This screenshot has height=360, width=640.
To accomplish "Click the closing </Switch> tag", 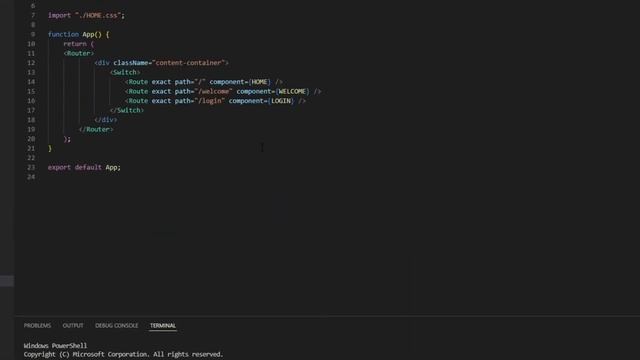I will pos(127,110).
